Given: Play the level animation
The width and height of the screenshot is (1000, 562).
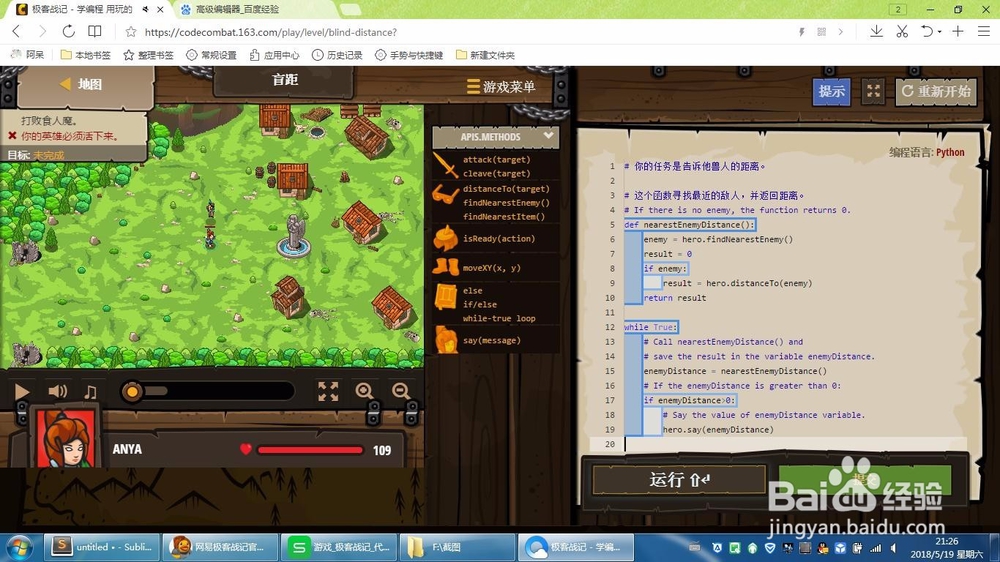Looking at the screenshot, I should click(x=22, y=391).
